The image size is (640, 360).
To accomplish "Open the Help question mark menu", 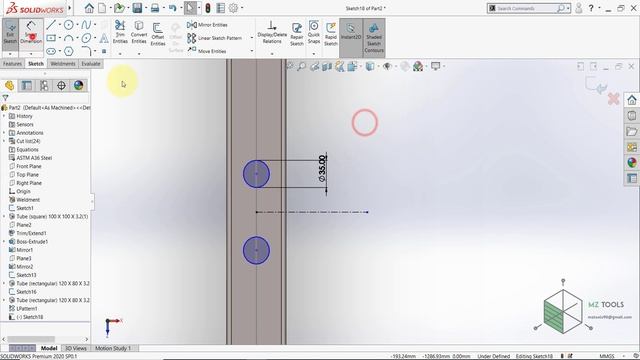I will [x=591, y=8].
